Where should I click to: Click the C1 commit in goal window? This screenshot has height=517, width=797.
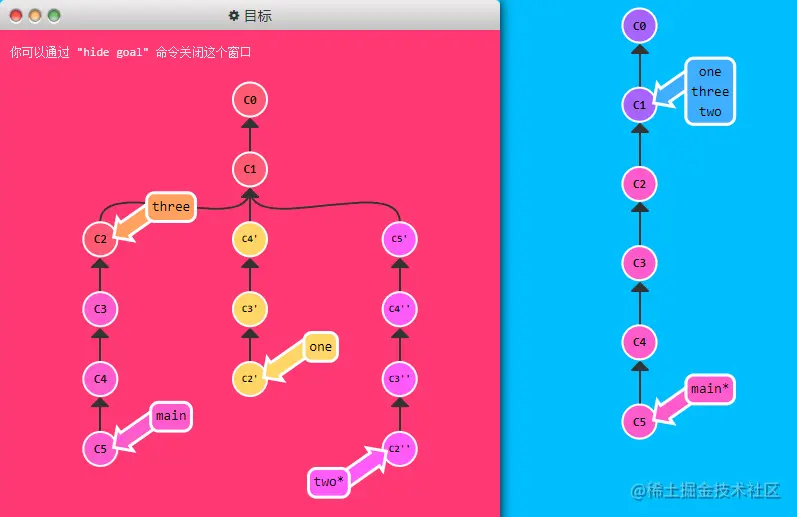click(250, 169)
